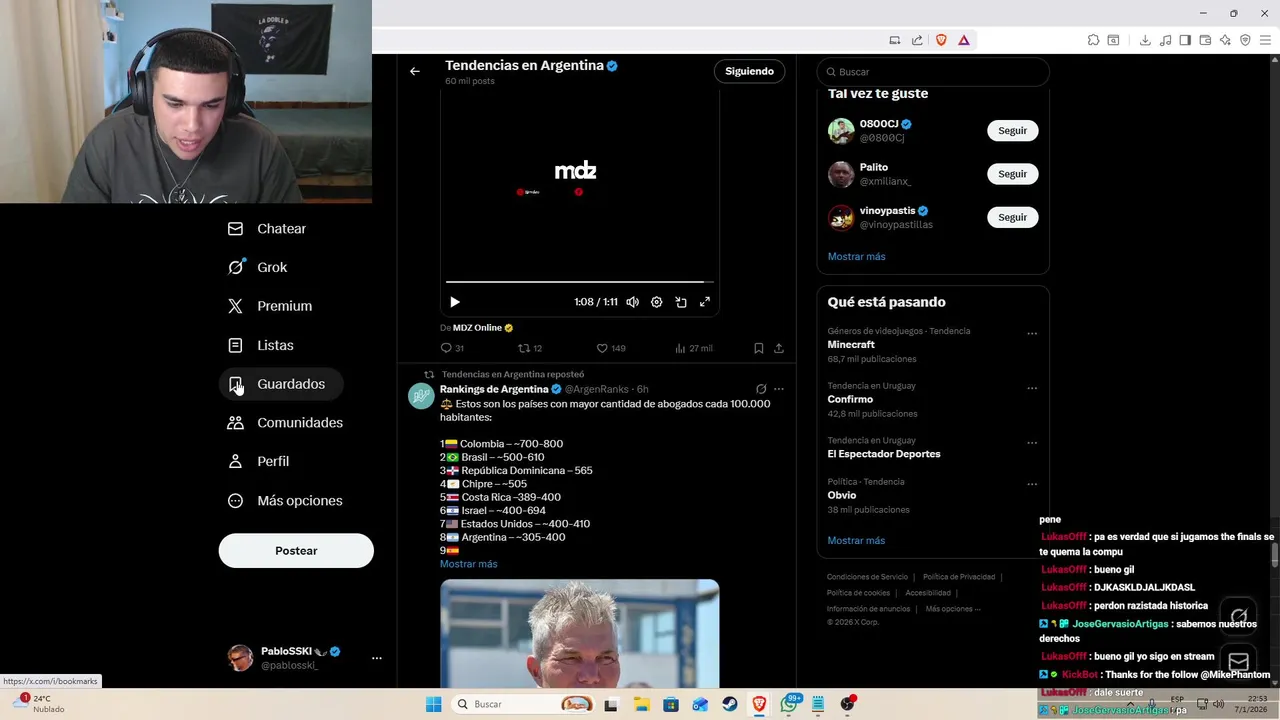Open the Condiciones de Servicio link
Viewport: 1280px width, 720px height.
(x=867, y=577)
